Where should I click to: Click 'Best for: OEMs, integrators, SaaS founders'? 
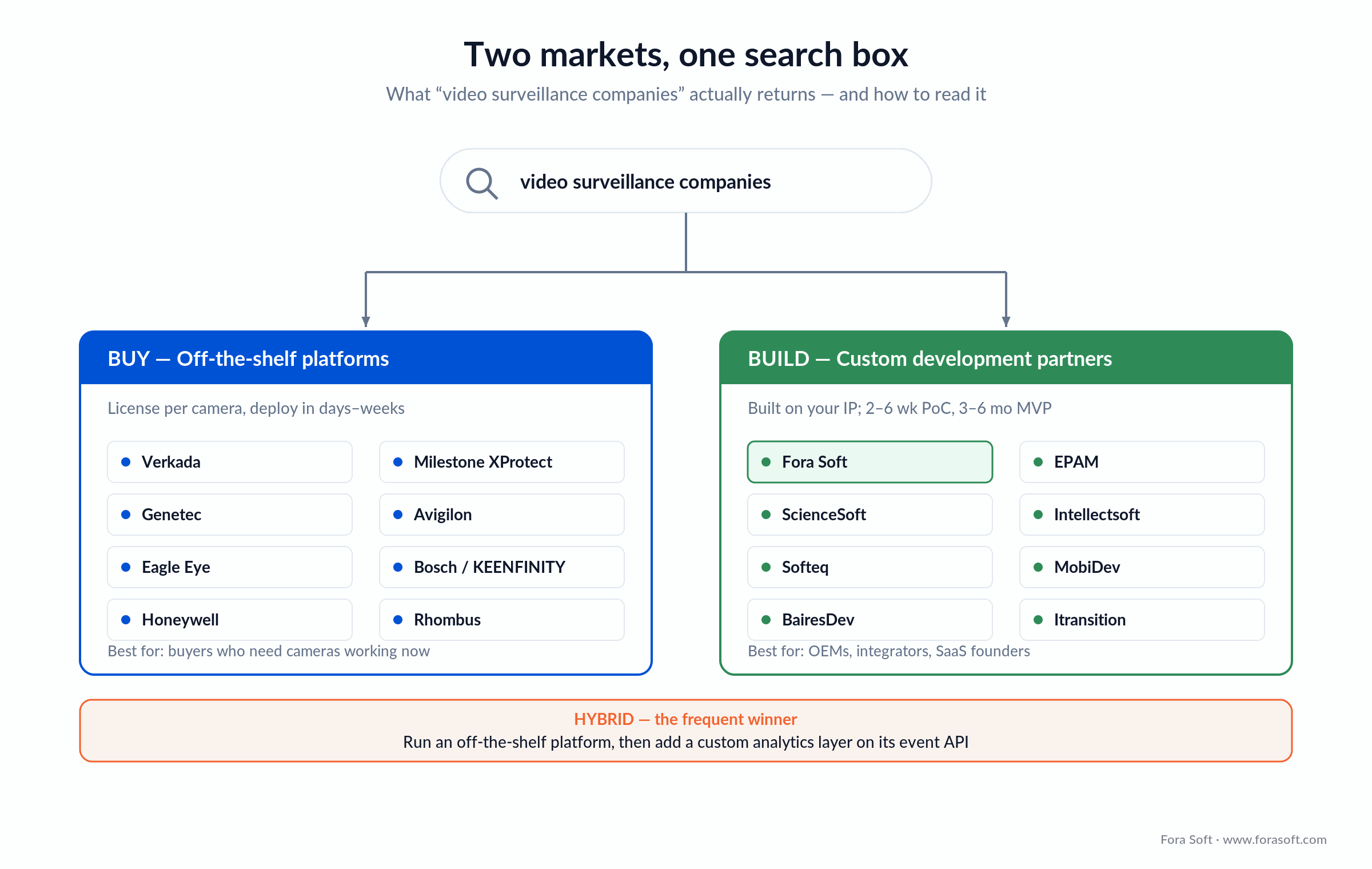coord(889,651)
